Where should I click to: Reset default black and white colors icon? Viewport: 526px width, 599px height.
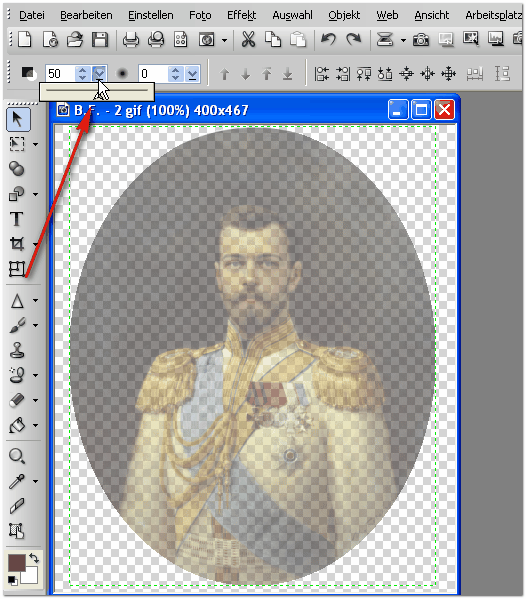pos(12,580)
